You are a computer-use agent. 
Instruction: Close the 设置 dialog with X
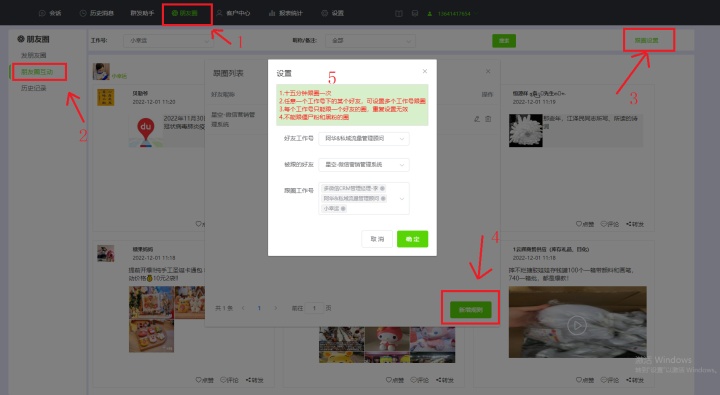425,71
